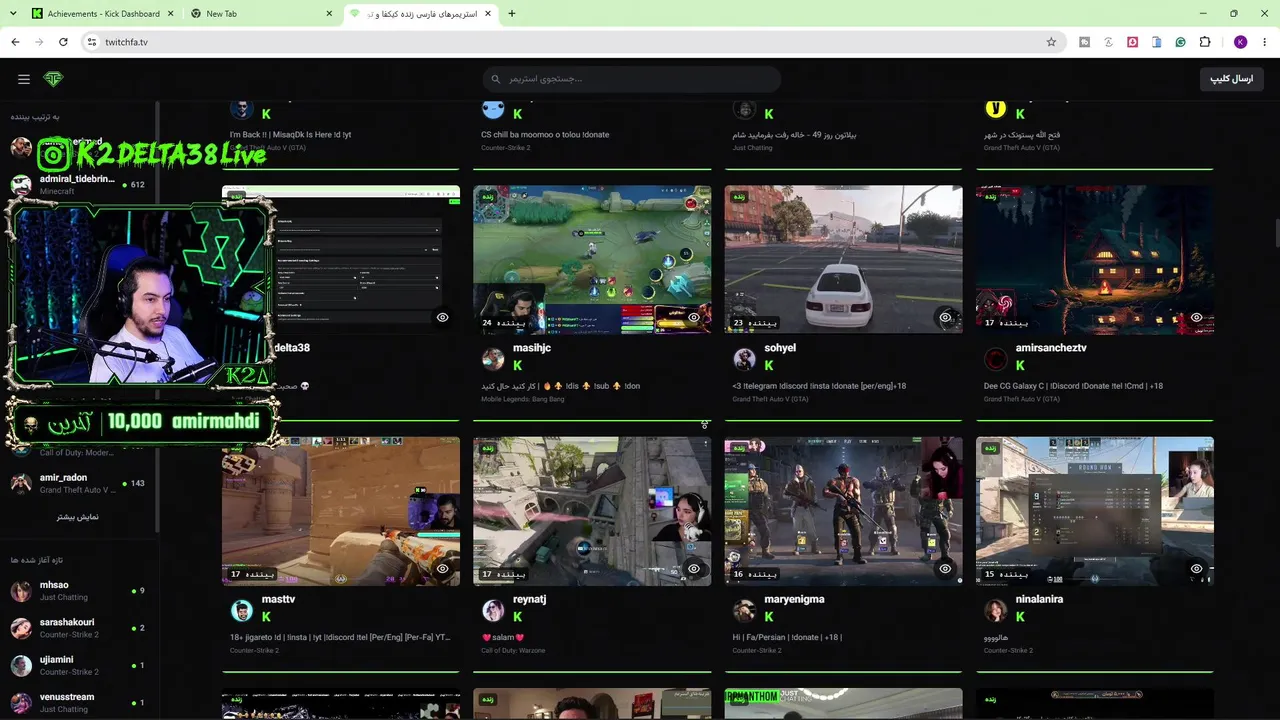The width and height of the screenshot is (1280, 720).
Task: Open the amirsancheztv streamer name link
Action: pos(1051,348)
